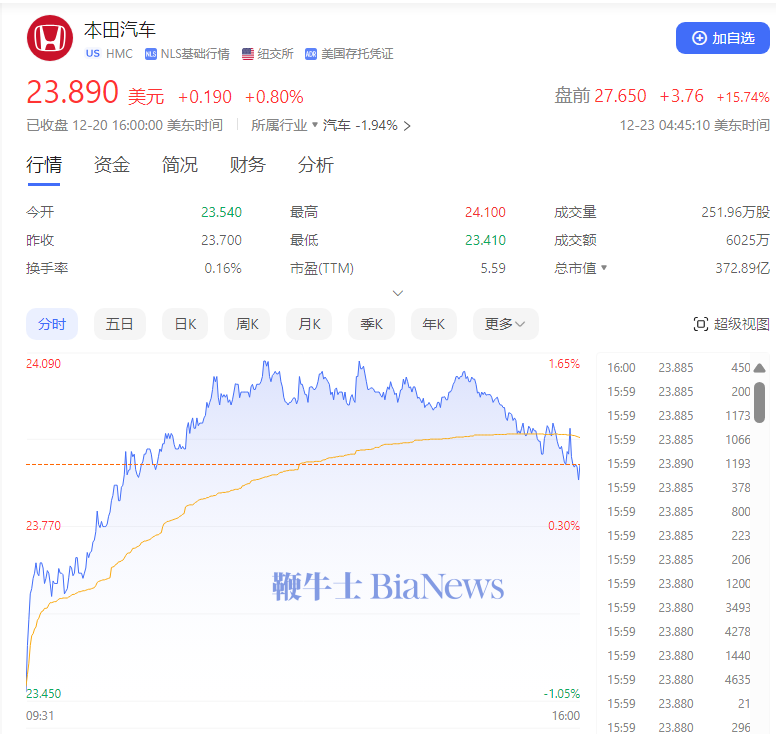Select the 年K chart period
776x734 pixels.
[x=434, y=324]
